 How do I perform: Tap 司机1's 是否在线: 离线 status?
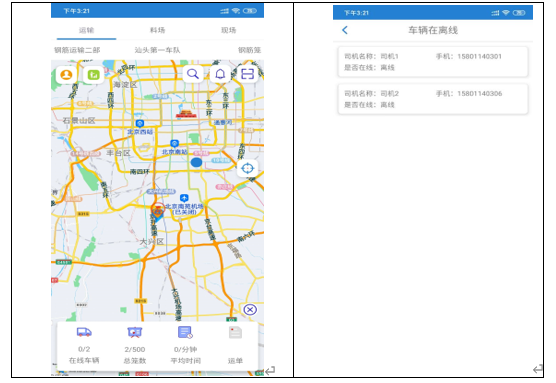(x=369, y=67)
